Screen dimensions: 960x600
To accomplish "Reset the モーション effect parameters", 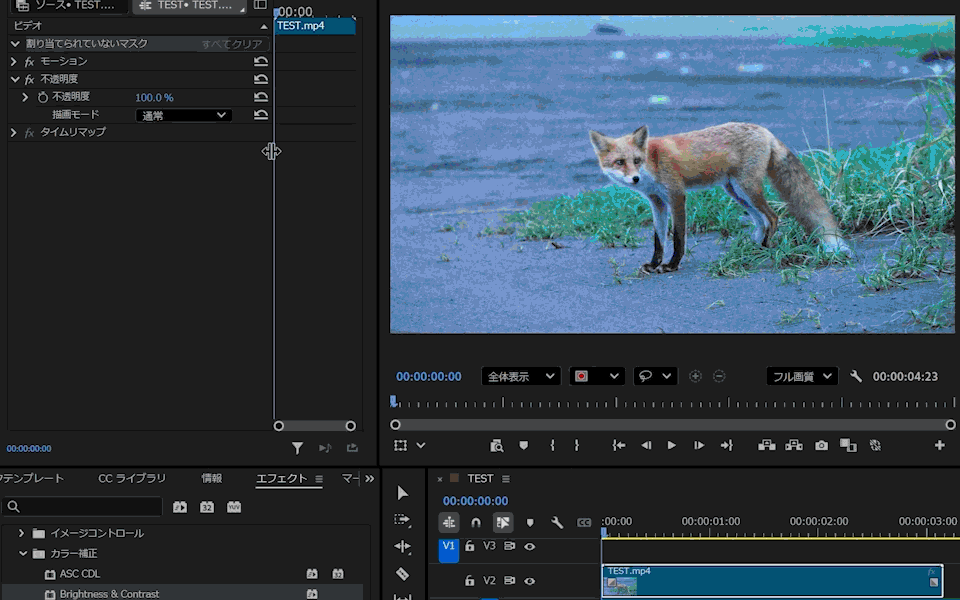I will pyautogui.click(x=261, y=62).
